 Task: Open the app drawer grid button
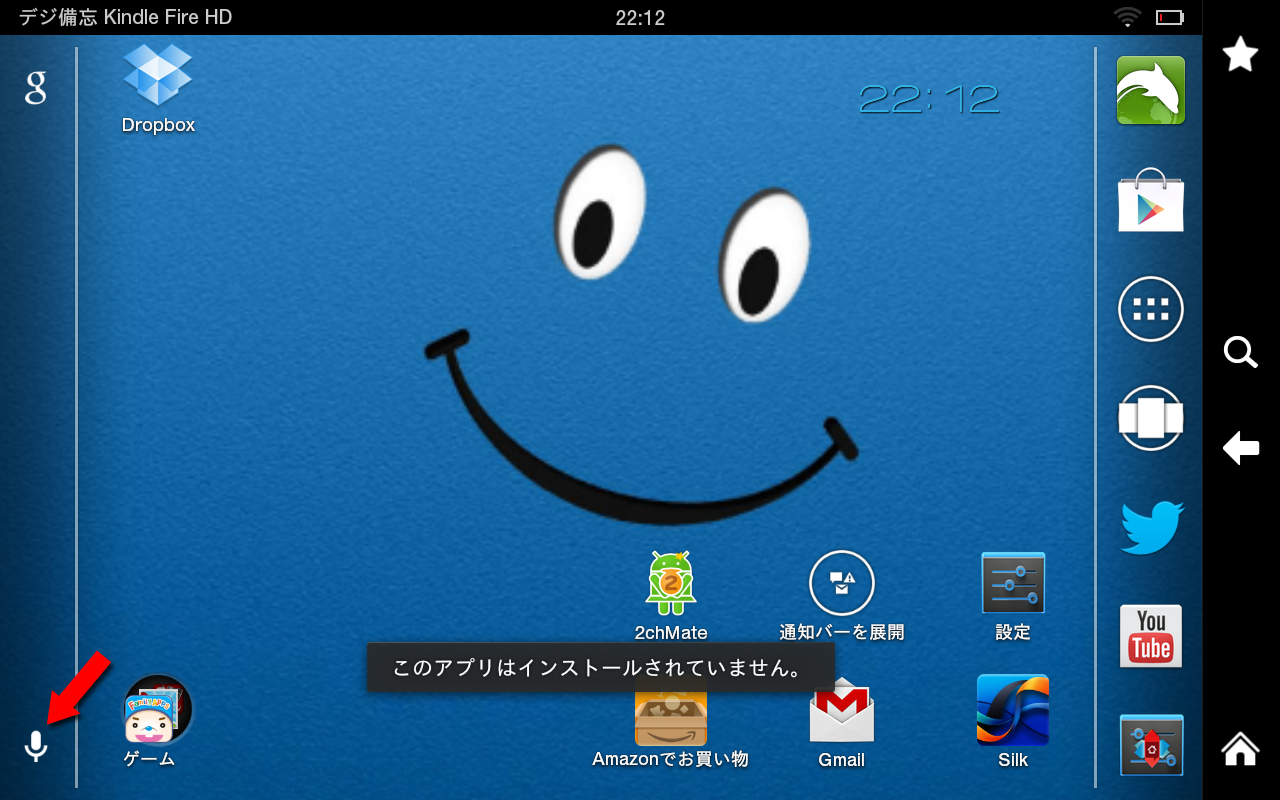click(1151, 309)
